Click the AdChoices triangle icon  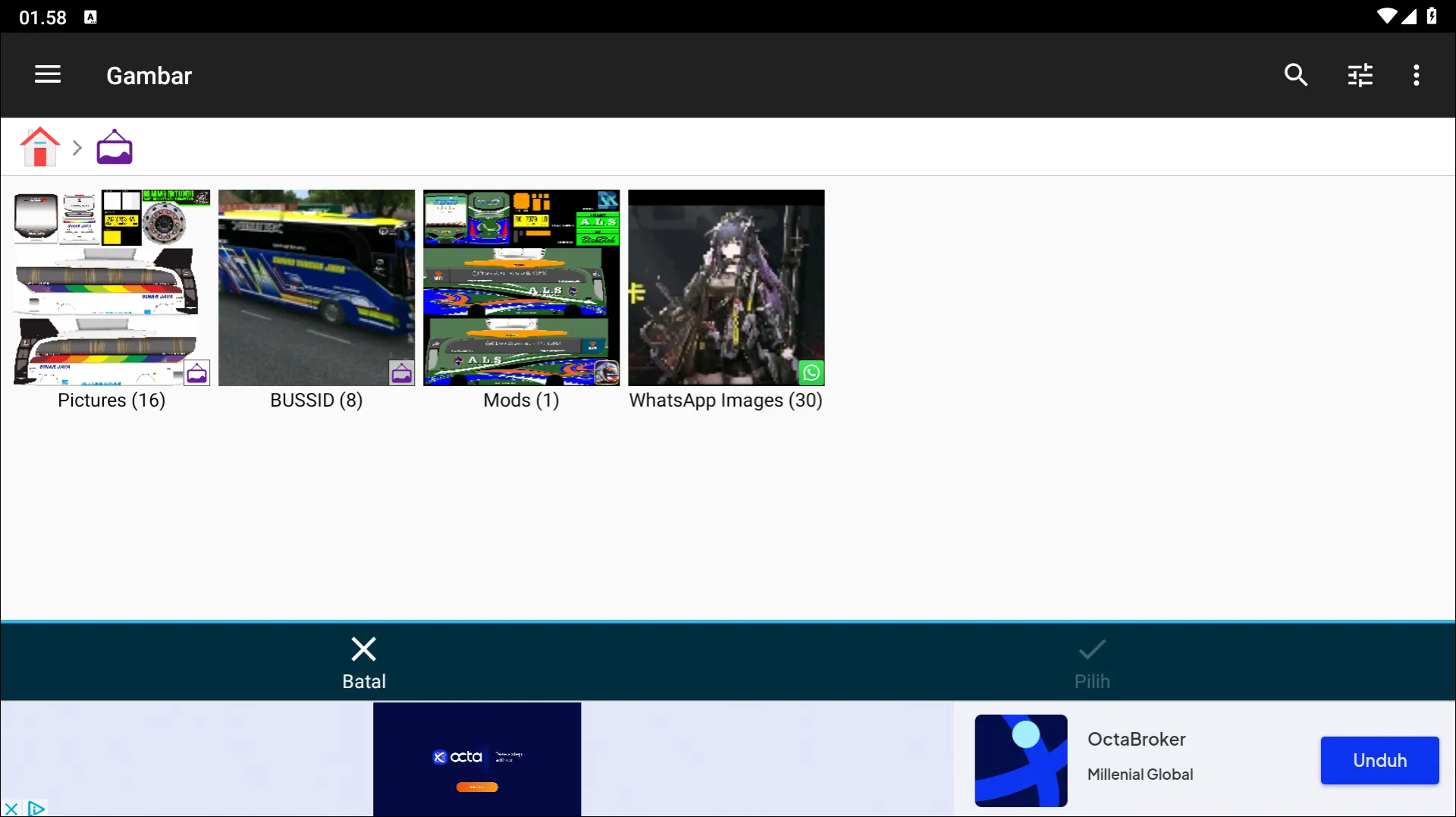click(36, 809)
